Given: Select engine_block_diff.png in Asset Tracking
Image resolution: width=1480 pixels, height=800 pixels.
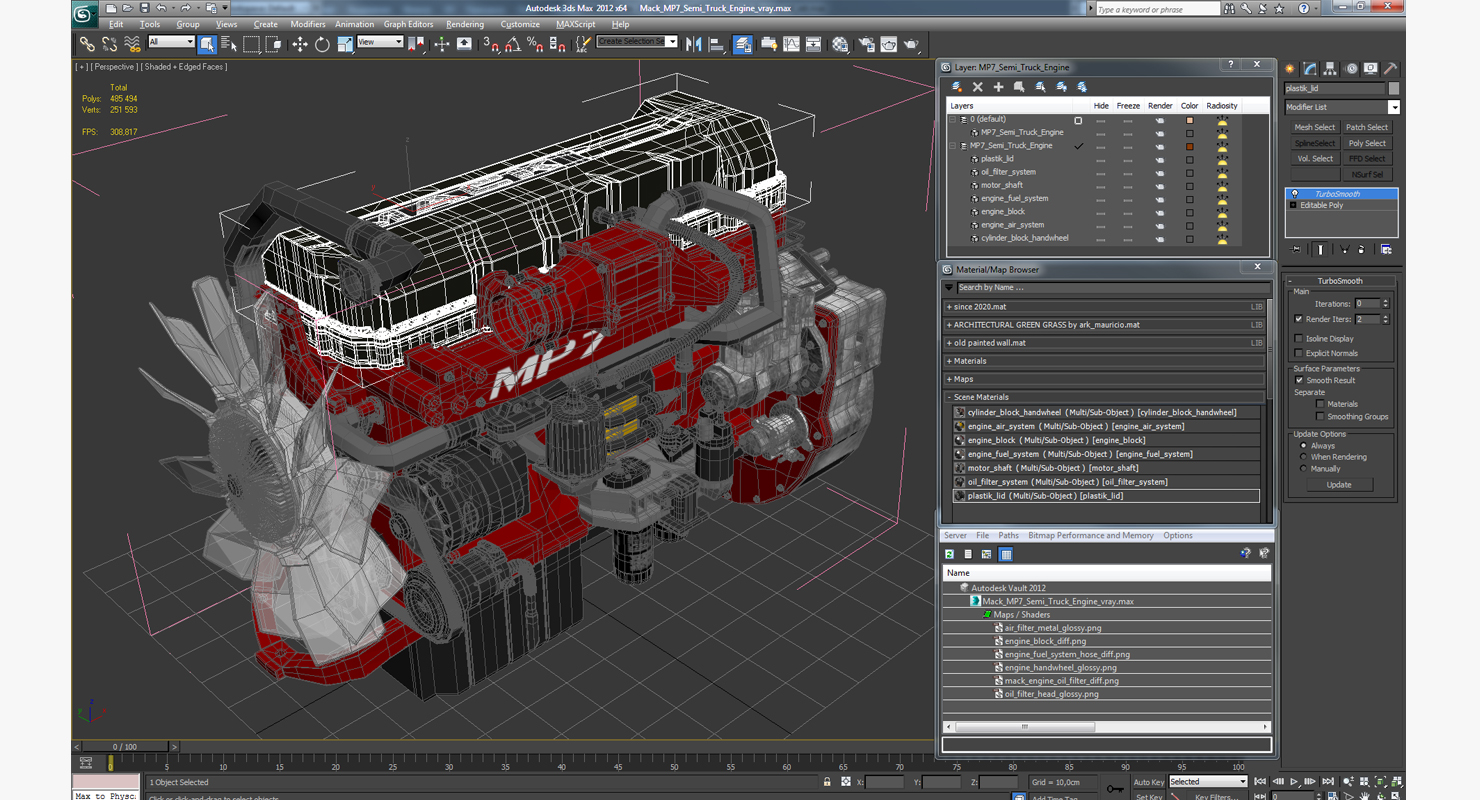Looking at the screenshot, I should [x=1045, y=641].
